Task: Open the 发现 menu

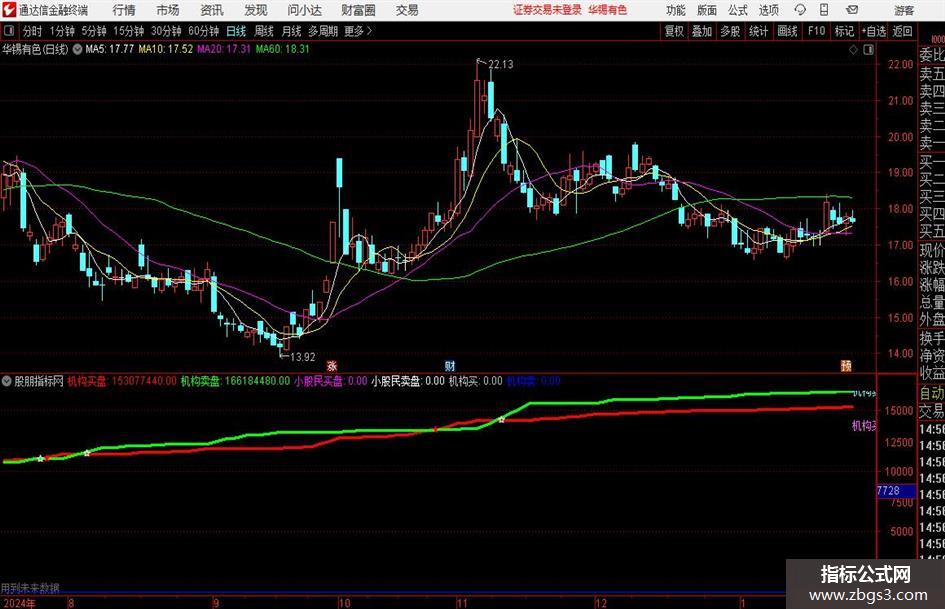Action: [x=256, y=10]
